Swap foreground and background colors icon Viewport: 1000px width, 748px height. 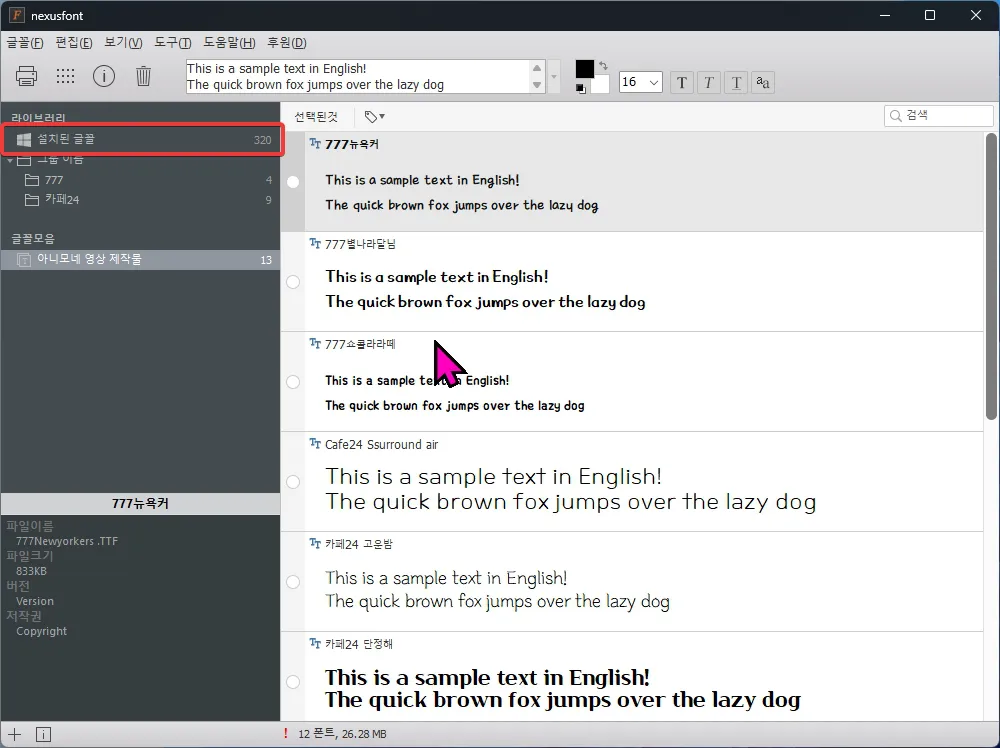click(x=603, y=65)
